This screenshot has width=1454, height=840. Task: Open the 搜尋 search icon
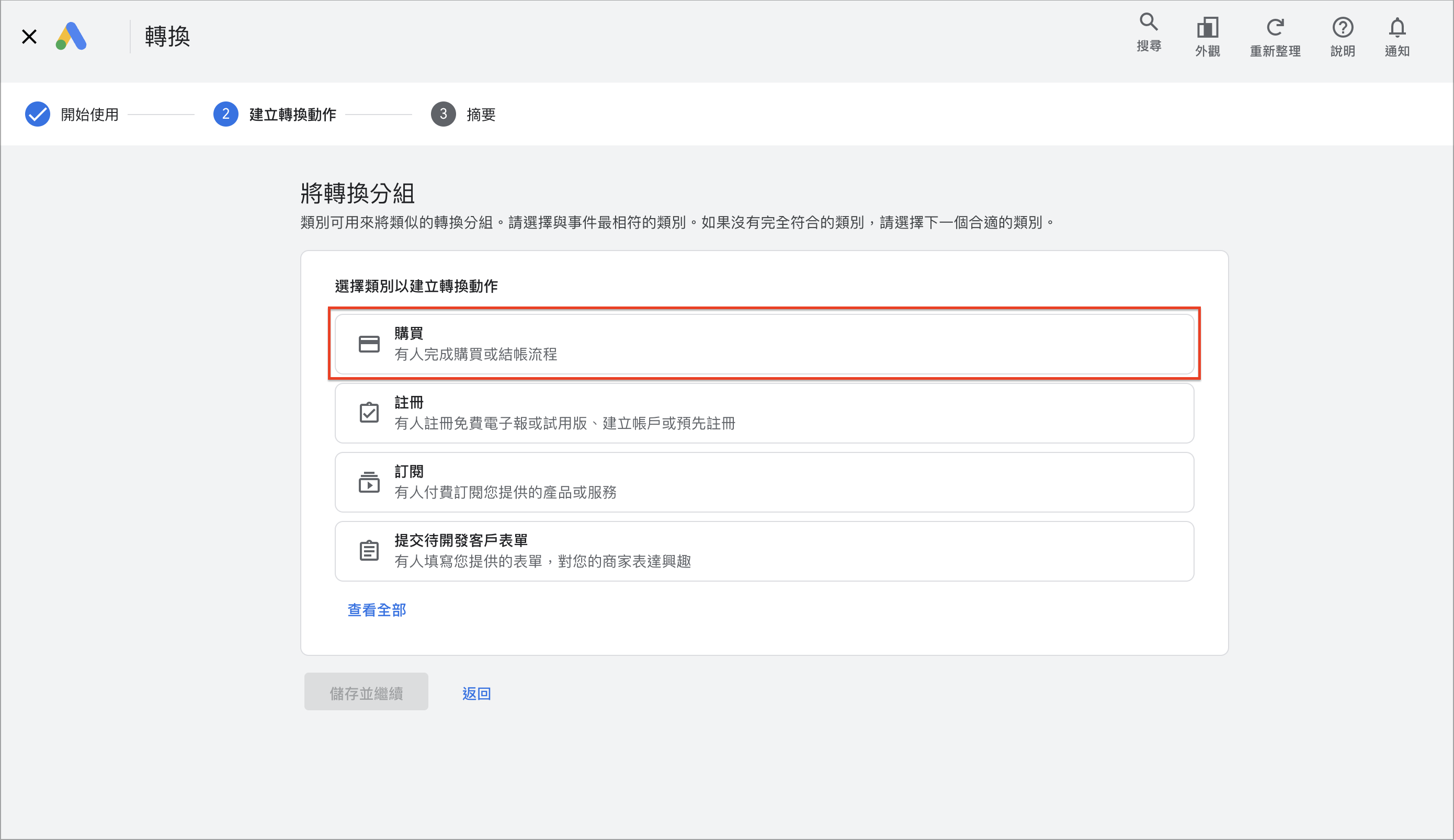(x=1149, y=22)
